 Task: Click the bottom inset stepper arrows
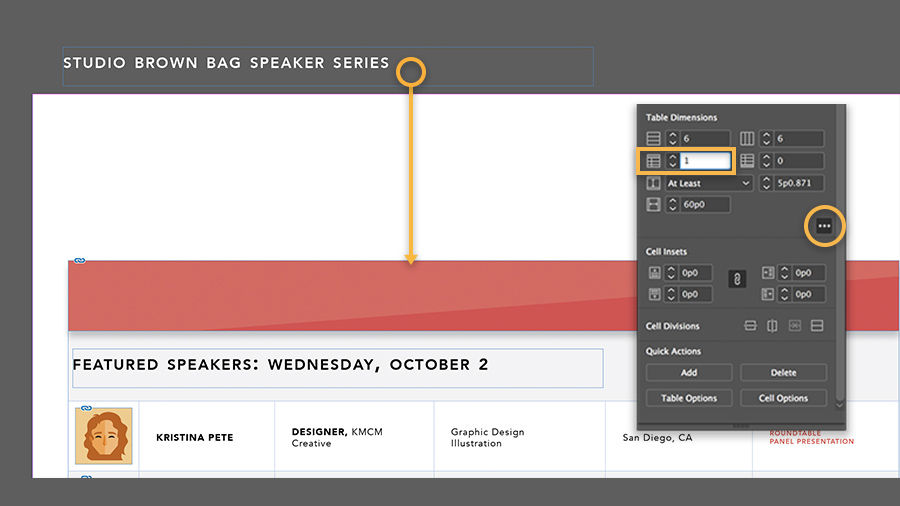point(671,294)
